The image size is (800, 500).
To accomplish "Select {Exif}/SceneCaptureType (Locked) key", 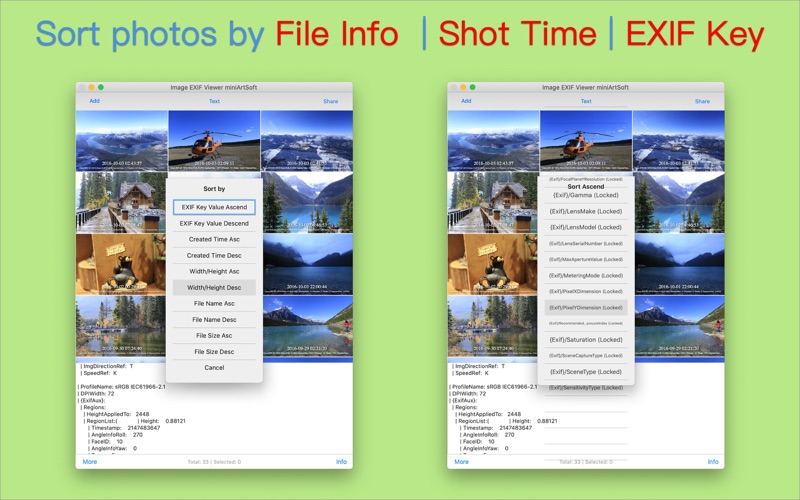I will click(x=586, y=356).
